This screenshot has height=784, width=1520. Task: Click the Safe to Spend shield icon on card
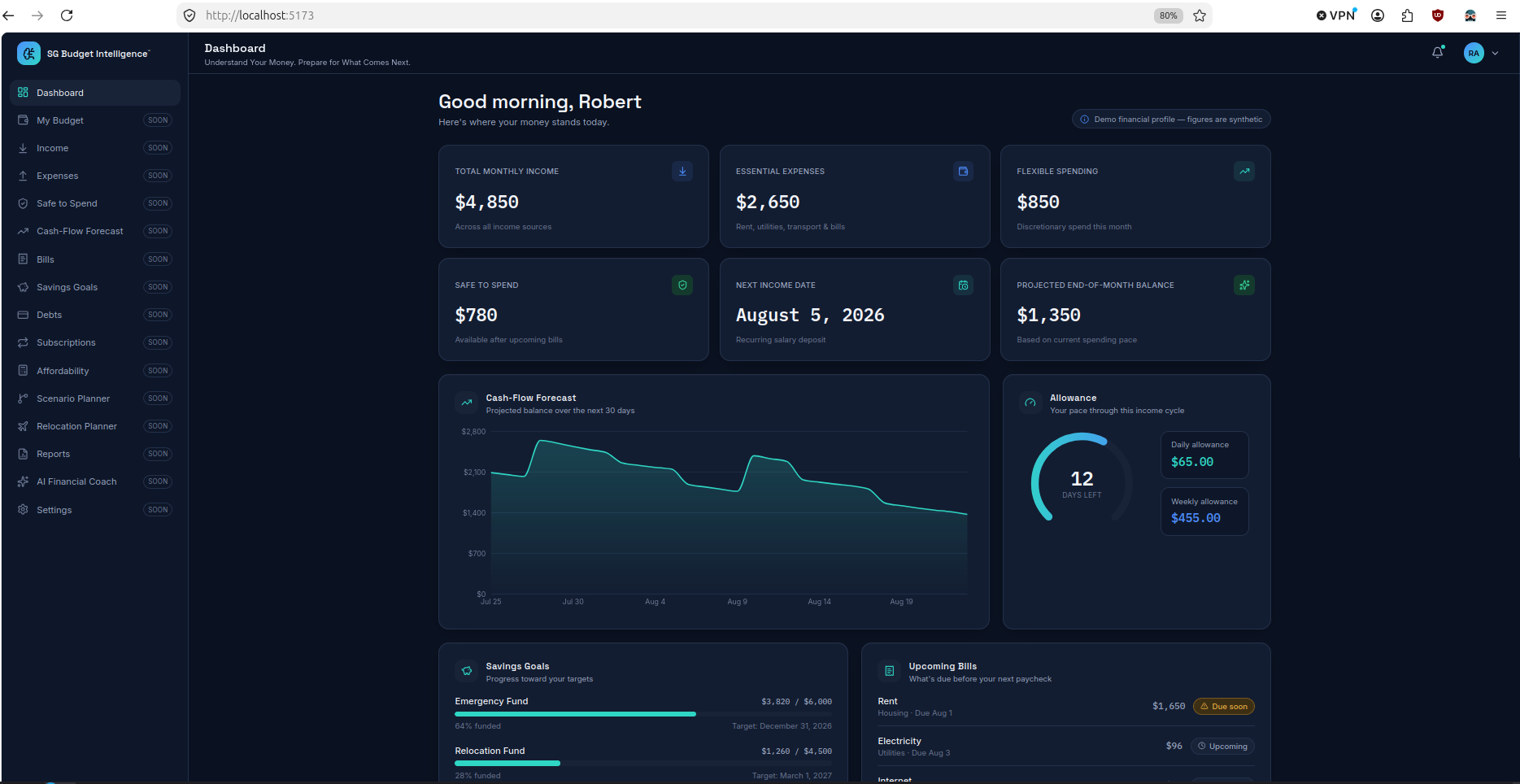pyautogui.click(x=682, y=285)
